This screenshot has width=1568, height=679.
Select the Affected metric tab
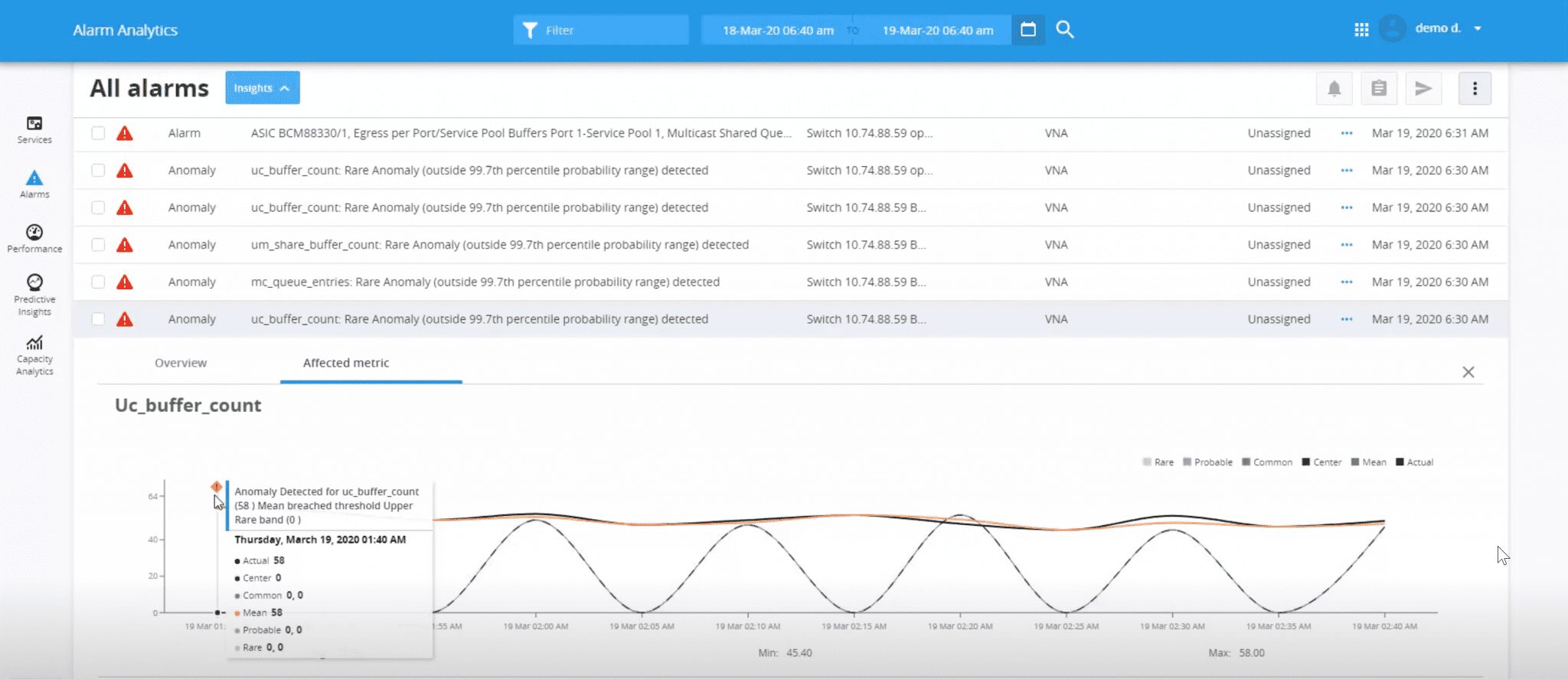[x=346, y=363]
